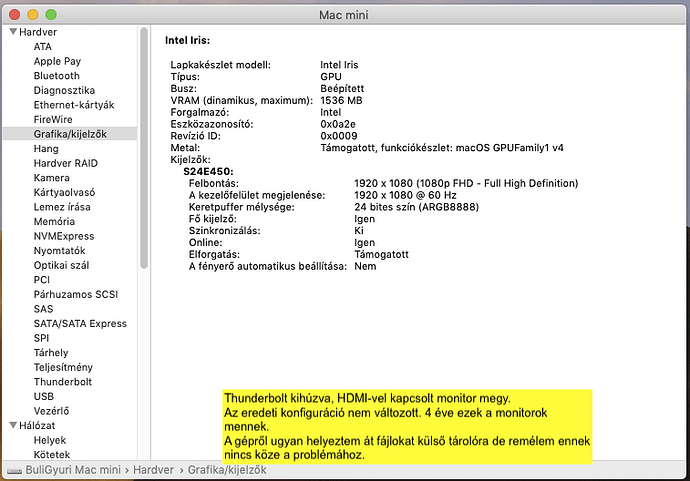Click the computer icon in path bar

point(16,468)
